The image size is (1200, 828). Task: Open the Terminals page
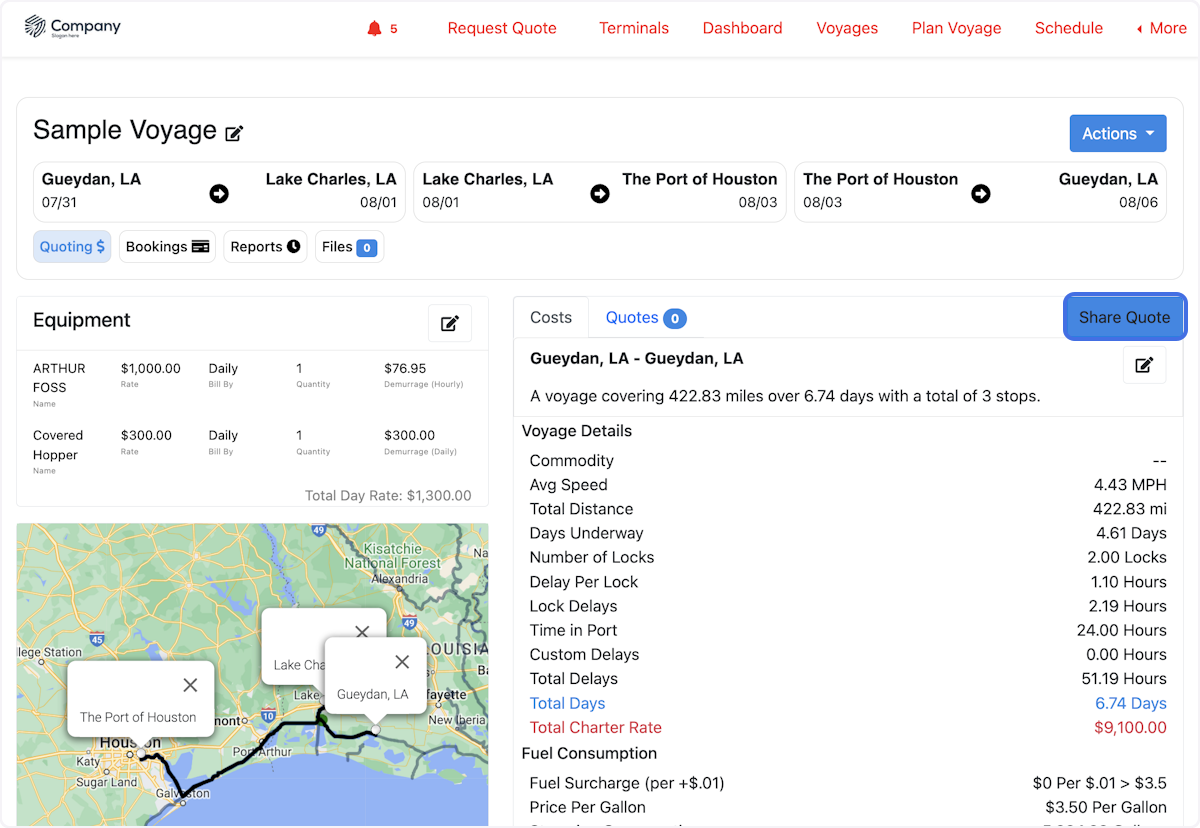pyautogui.click(x=634, y=28)
